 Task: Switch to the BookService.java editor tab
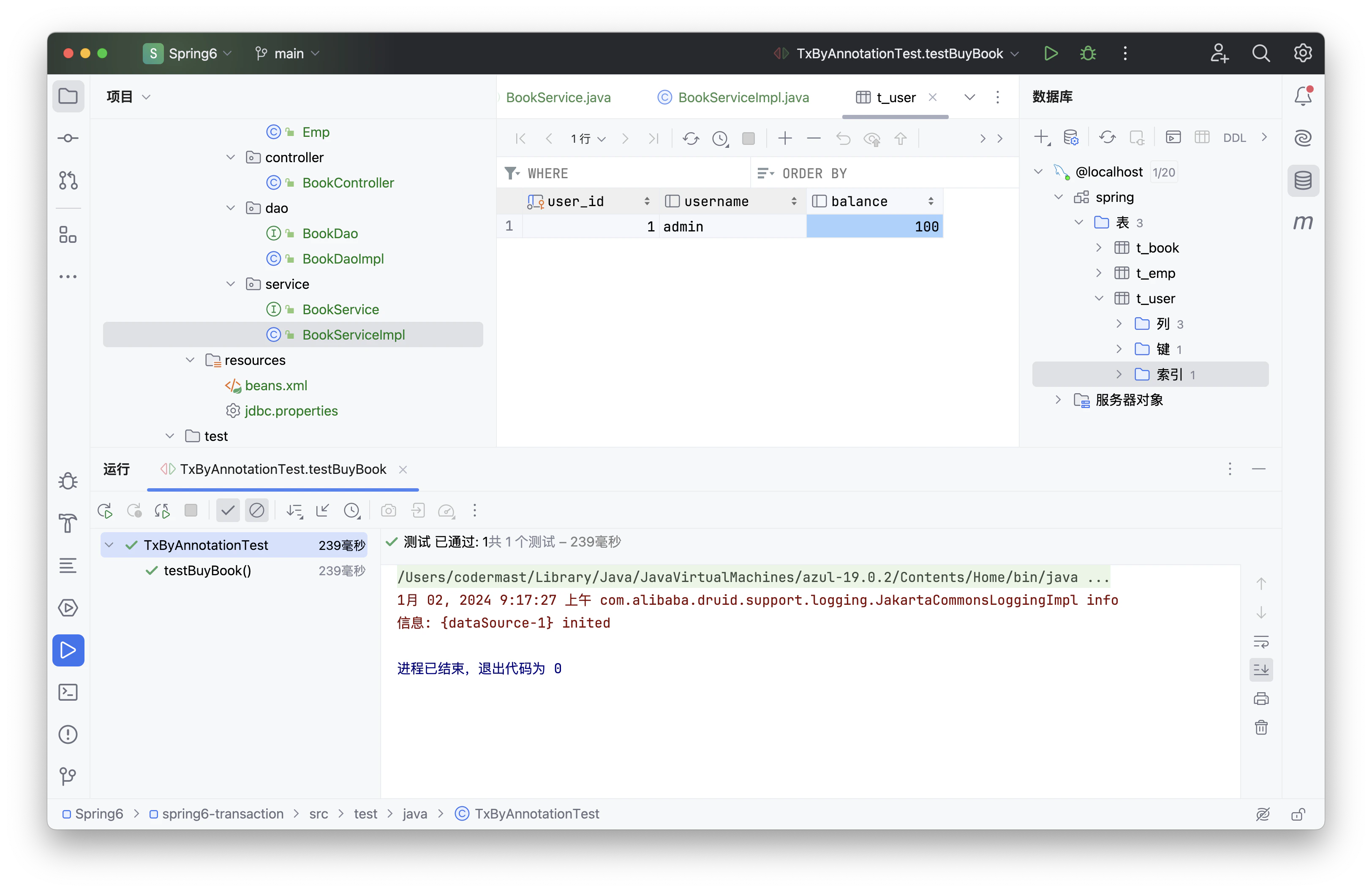558,98
